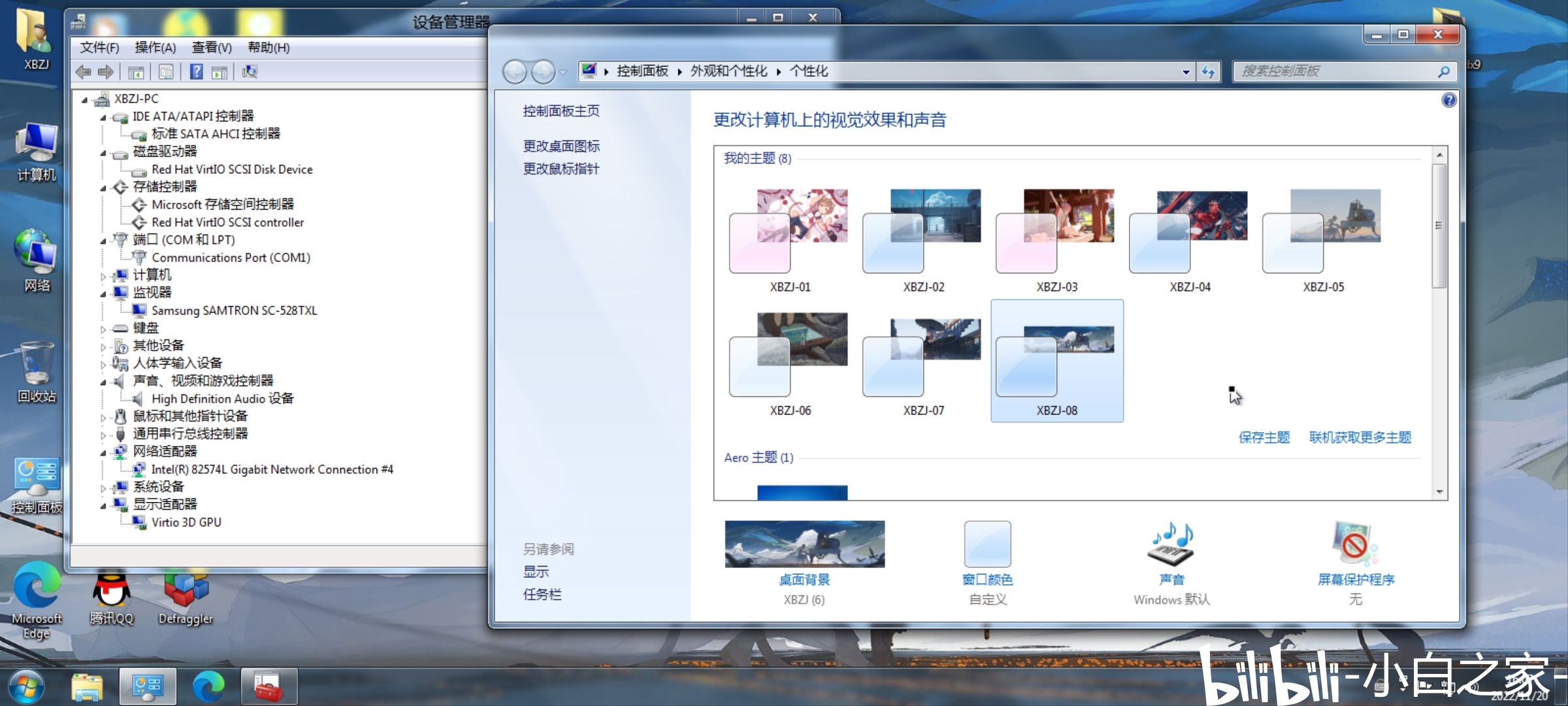Expand the 通用串行总线控制器 node
The height and width of the screenshot is (706, 1568).
103,435
